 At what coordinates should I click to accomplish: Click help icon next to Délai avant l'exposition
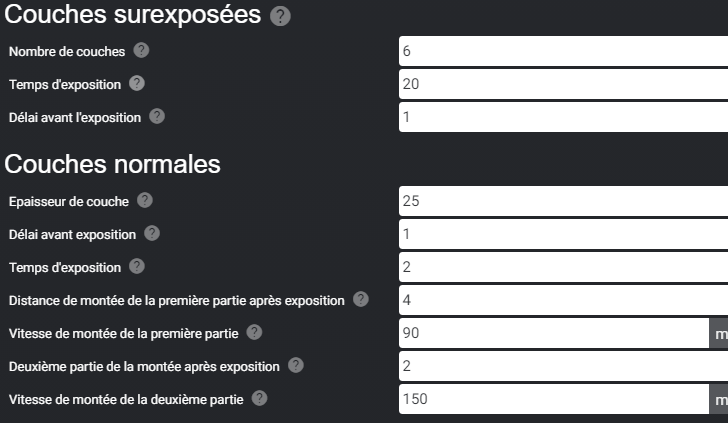(157, 116)
